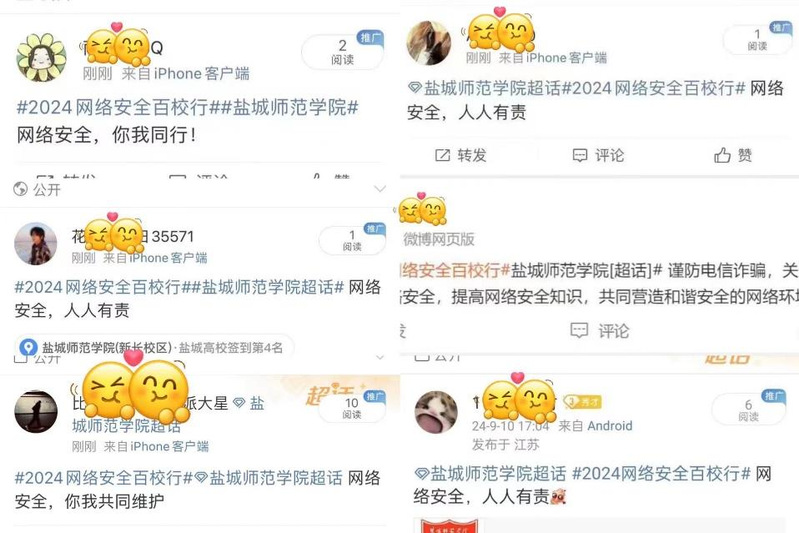Click the globe 公开 visibility icon
Screen dimensions: 799x533
[x=20, y=189]
